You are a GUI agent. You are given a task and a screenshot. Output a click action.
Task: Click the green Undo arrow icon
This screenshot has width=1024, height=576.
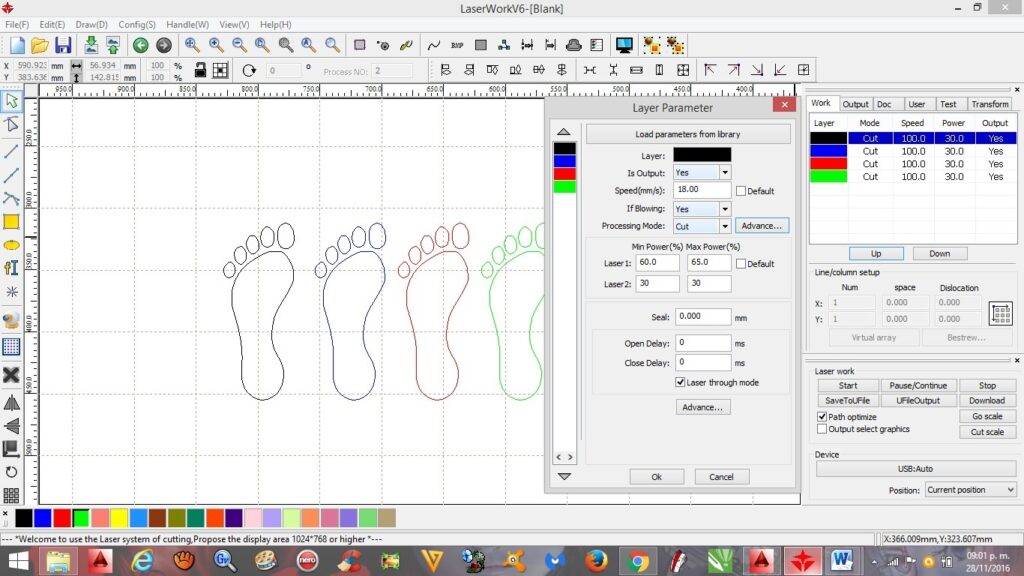click(x=140, y=45)
